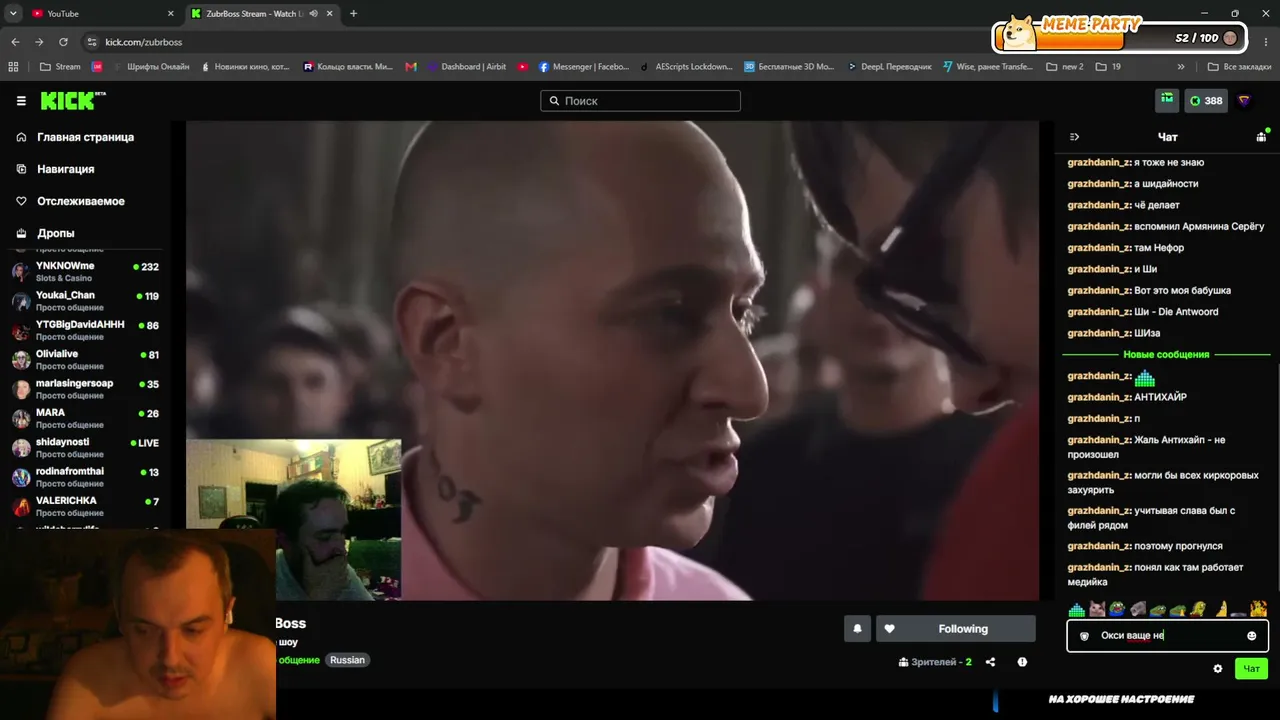
Task: Open a new browser tab
Action: click(x=353, y=14)
